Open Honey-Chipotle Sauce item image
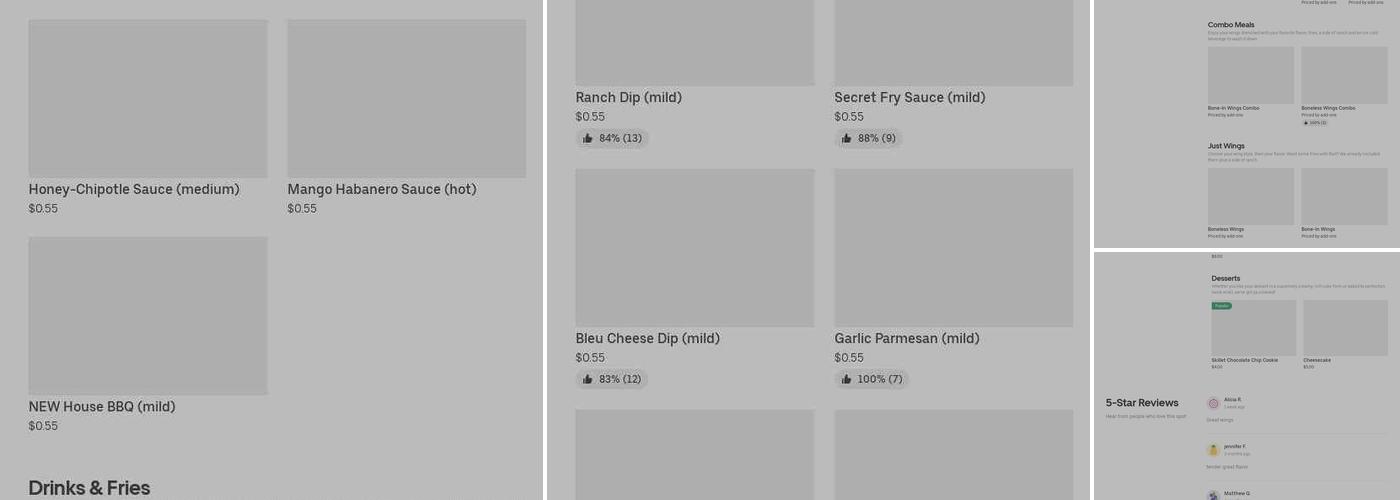The image size is (1400, 500). (x=148, y=98)
